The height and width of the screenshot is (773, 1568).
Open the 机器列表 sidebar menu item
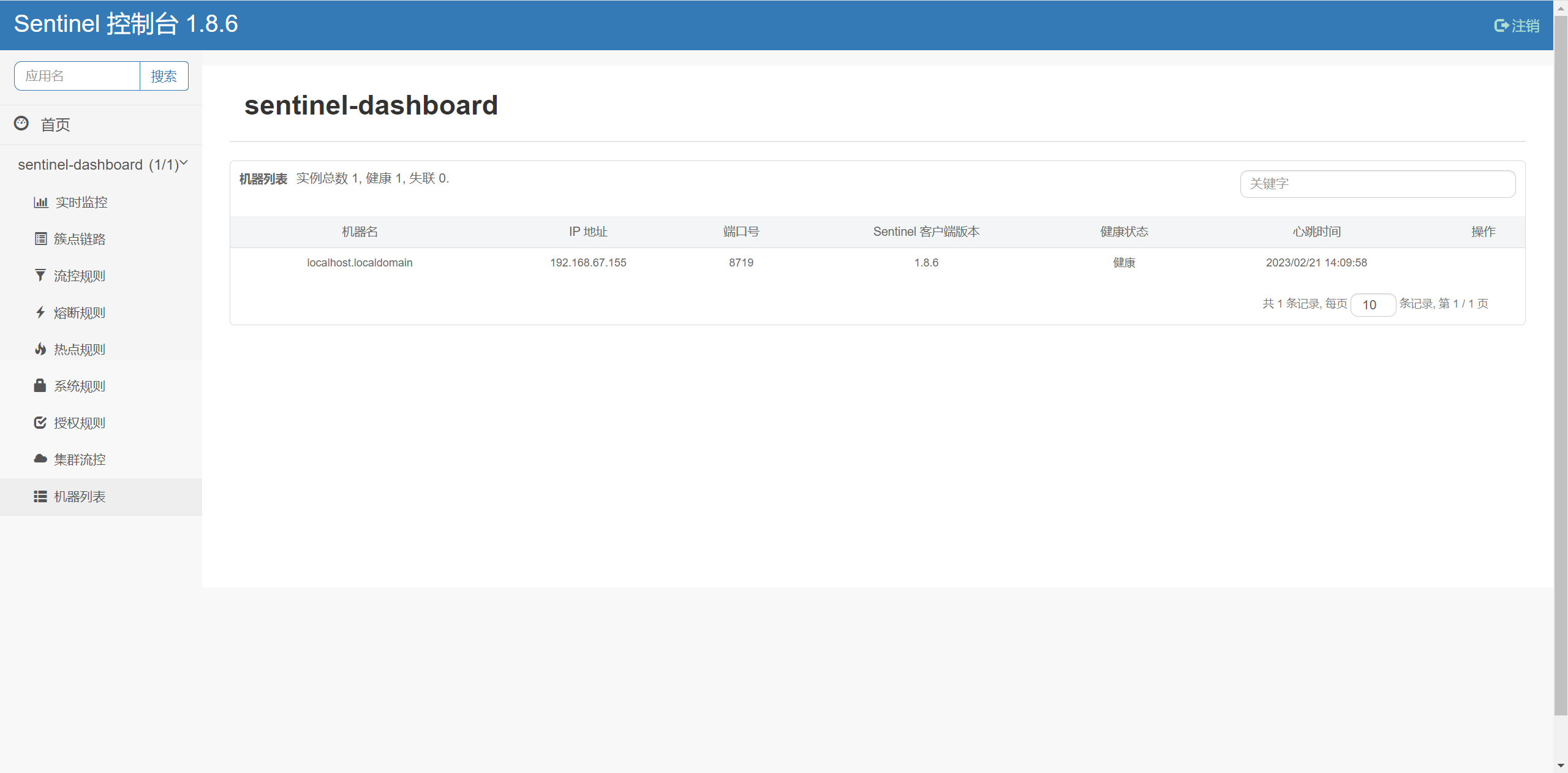(x=80, y=497)
